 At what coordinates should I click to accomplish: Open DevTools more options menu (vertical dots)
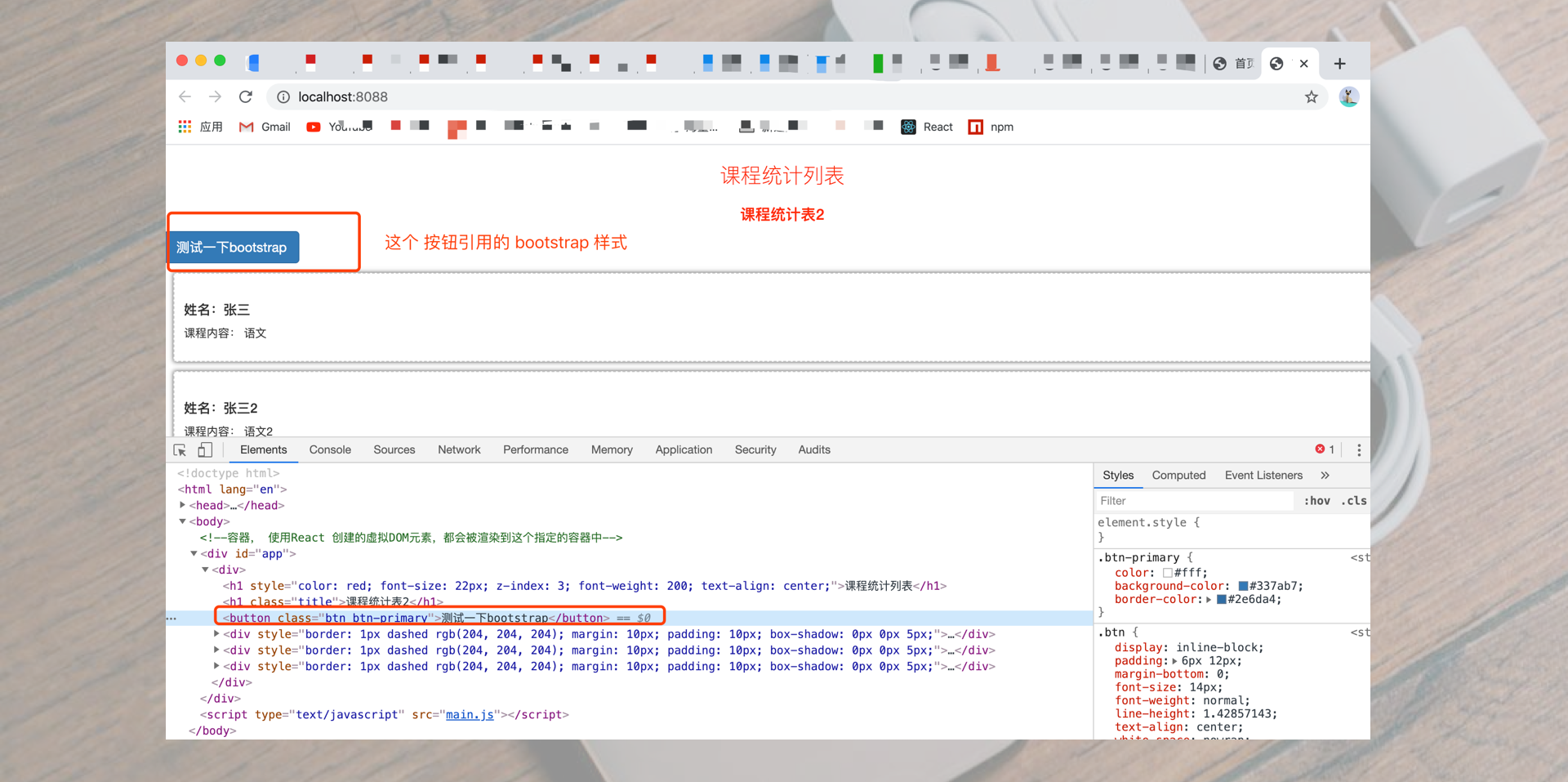point(1358,449)
